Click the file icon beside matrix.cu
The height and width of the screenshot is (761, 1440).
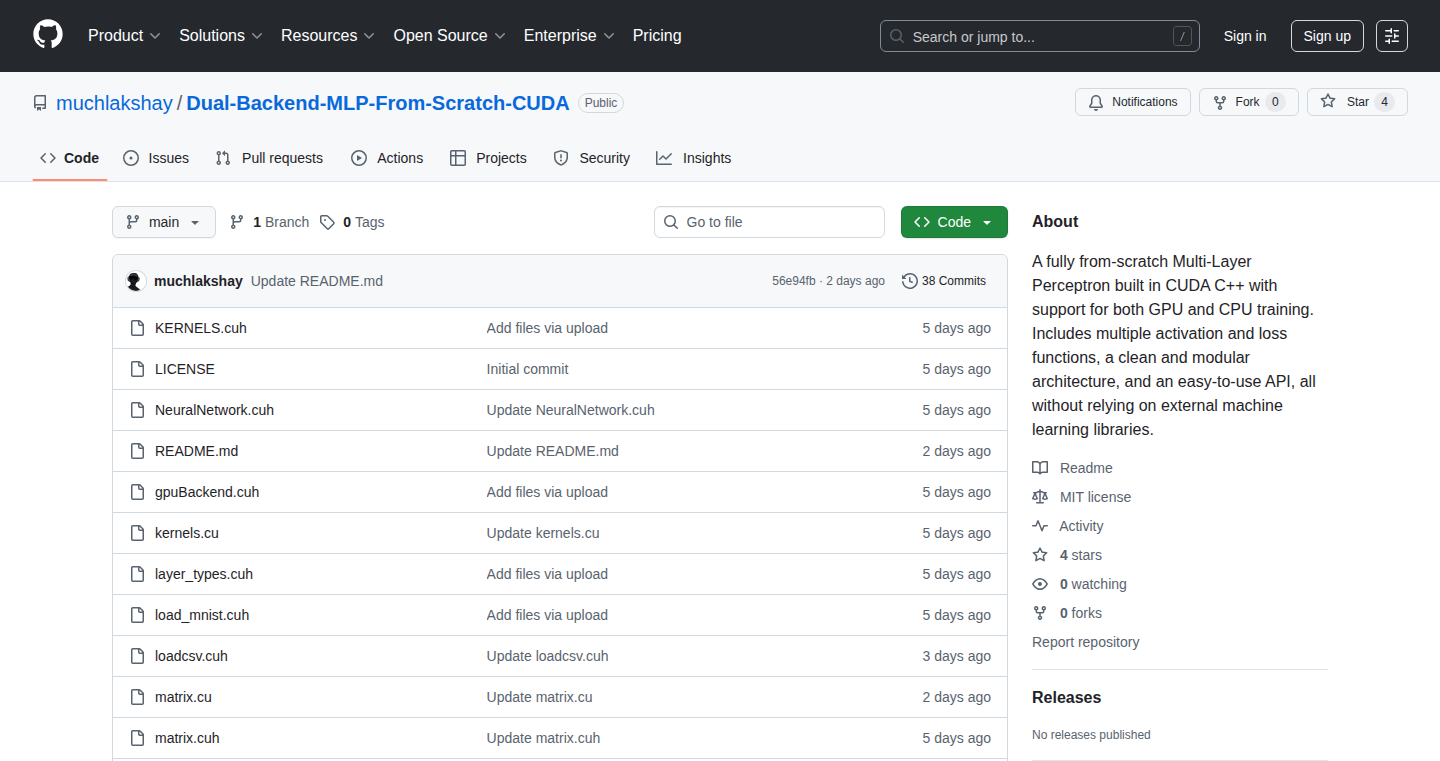pyautogui.click(x=137, y=697)
